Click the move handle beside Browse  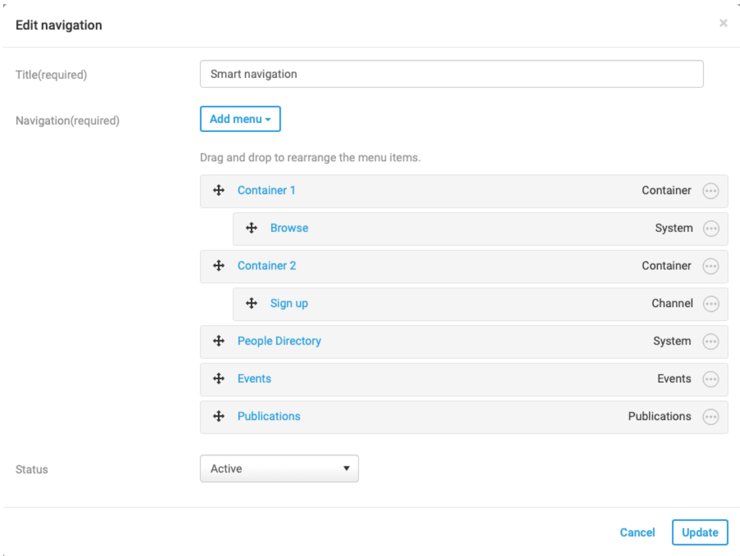pos(251,228)
